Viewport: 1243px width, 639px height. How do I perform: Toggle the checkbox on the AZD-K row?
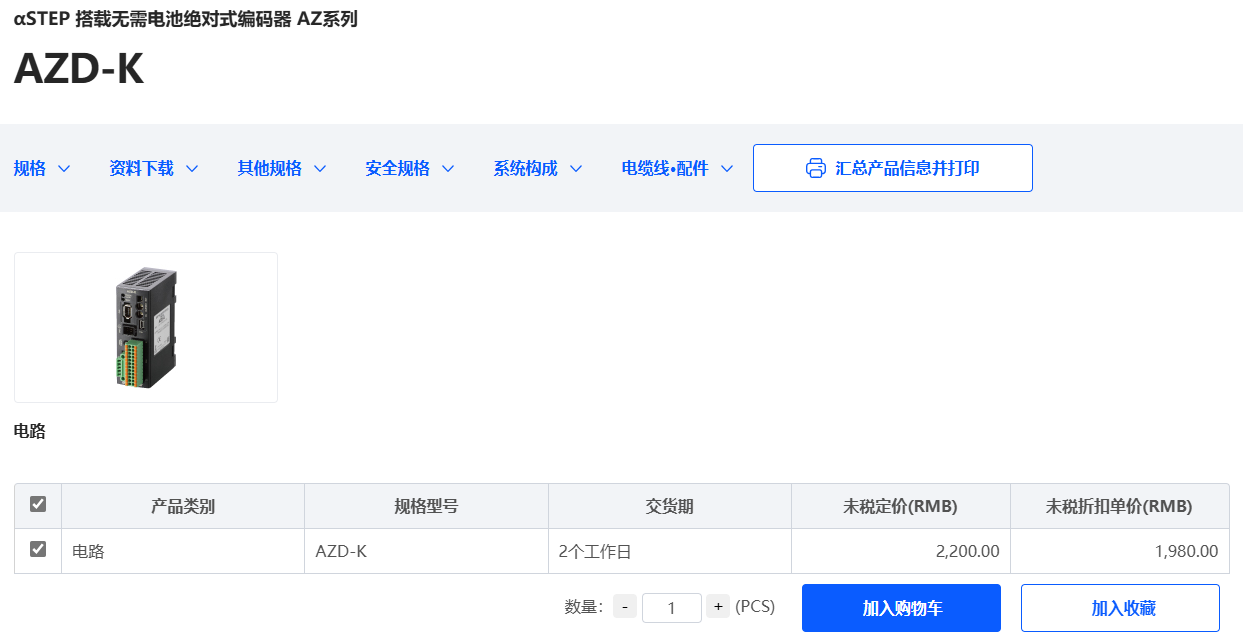(37, 550)
